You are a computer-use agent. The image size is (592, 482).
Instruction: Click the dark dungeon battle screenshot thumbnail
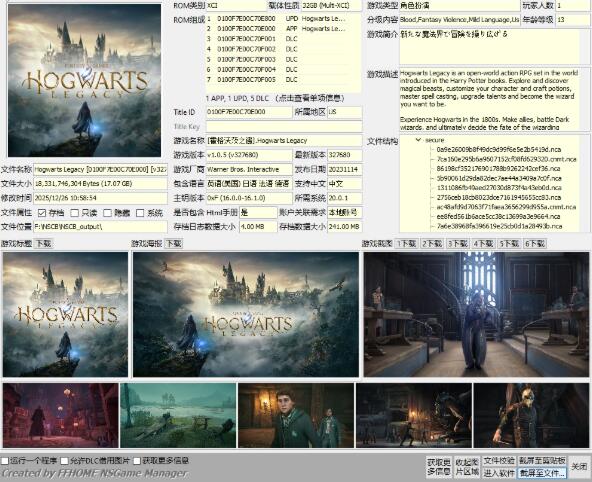pyautogui.click(x=414, y=415)
